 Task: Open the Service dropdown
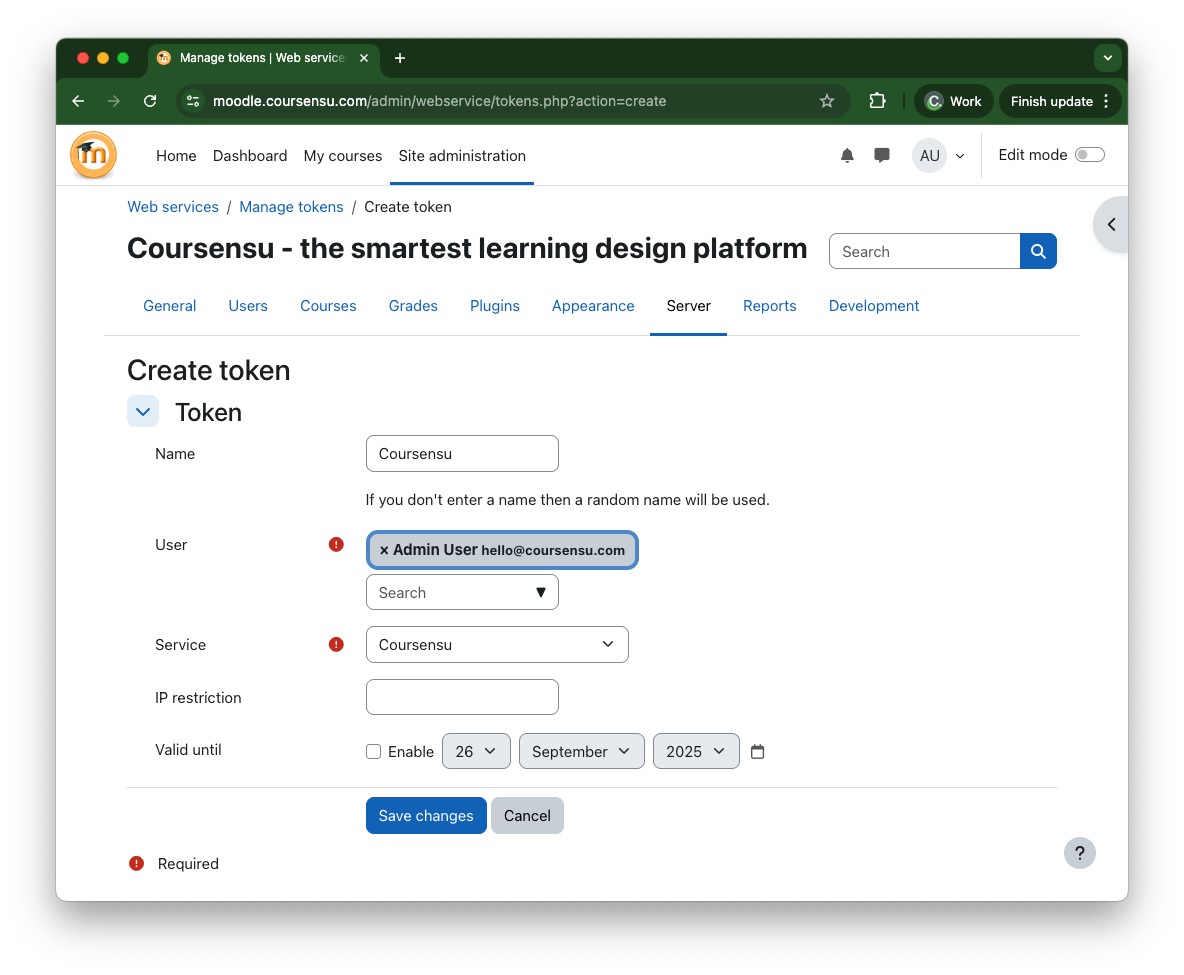[x=497, y=645]
